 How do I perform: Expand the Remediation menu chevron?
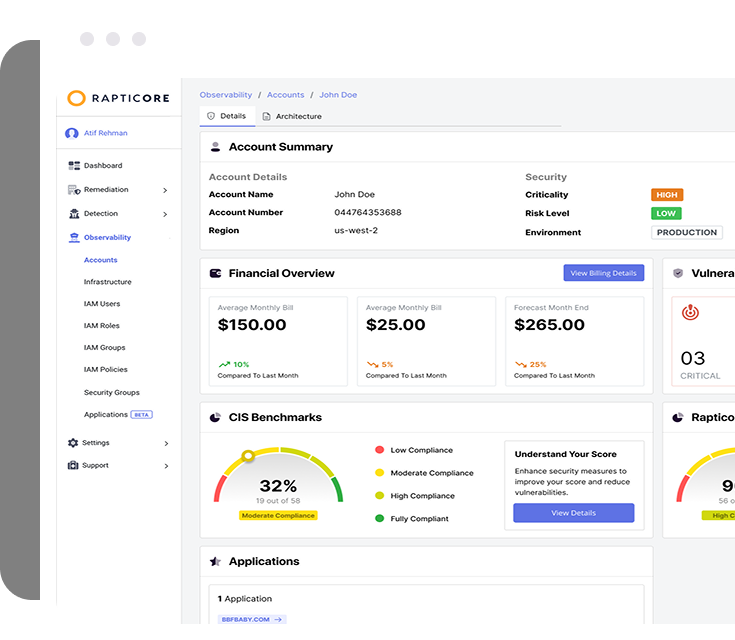click(x=165, y=190)
